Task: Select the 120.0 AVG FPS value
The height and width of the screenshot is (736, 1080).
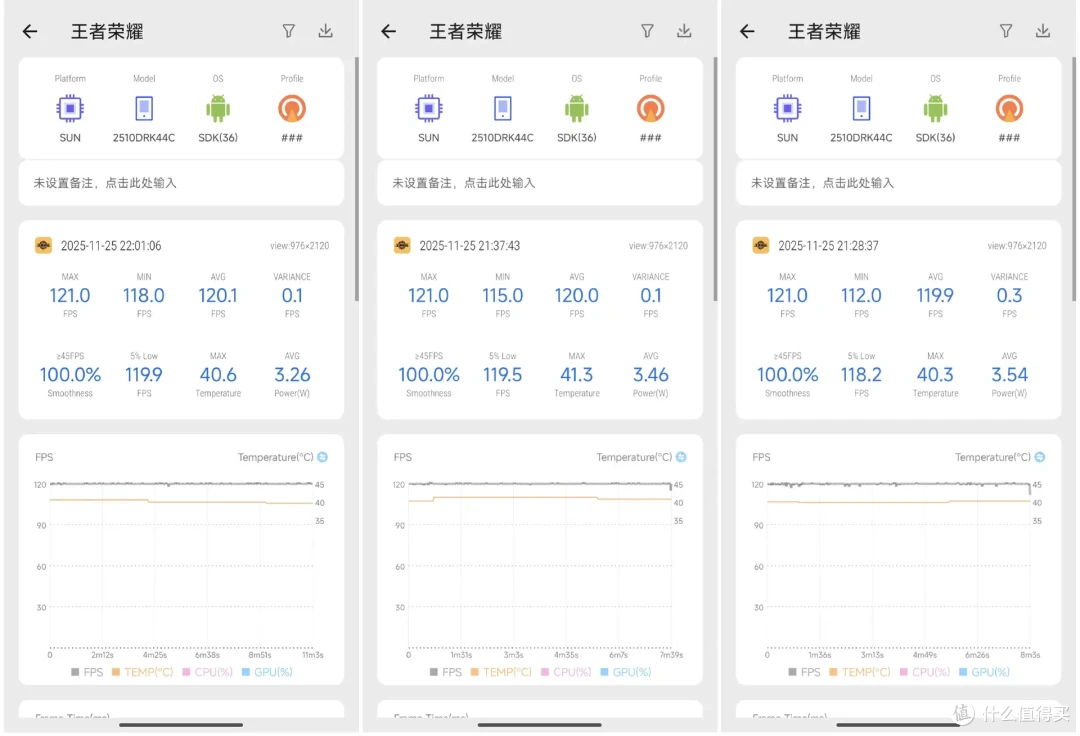Action: pos(577,295)
